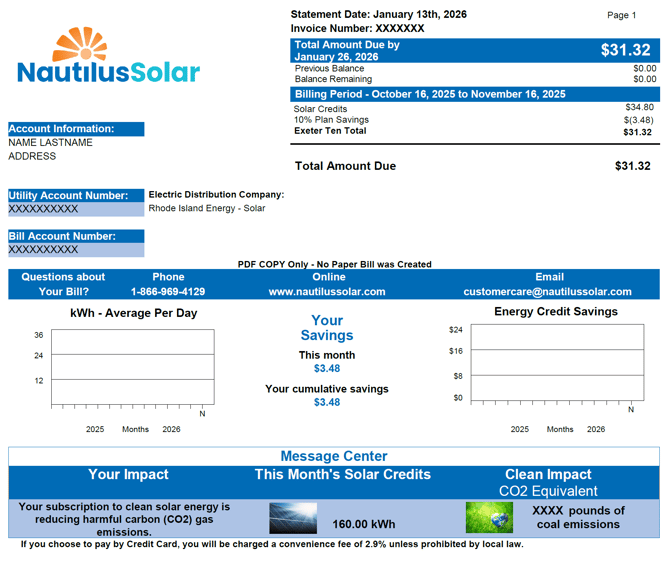Image resolution: width=670 pixels, height=565 pixels.
Task: Click the Previous Balance $0.00 value
Action: [645, 68]
